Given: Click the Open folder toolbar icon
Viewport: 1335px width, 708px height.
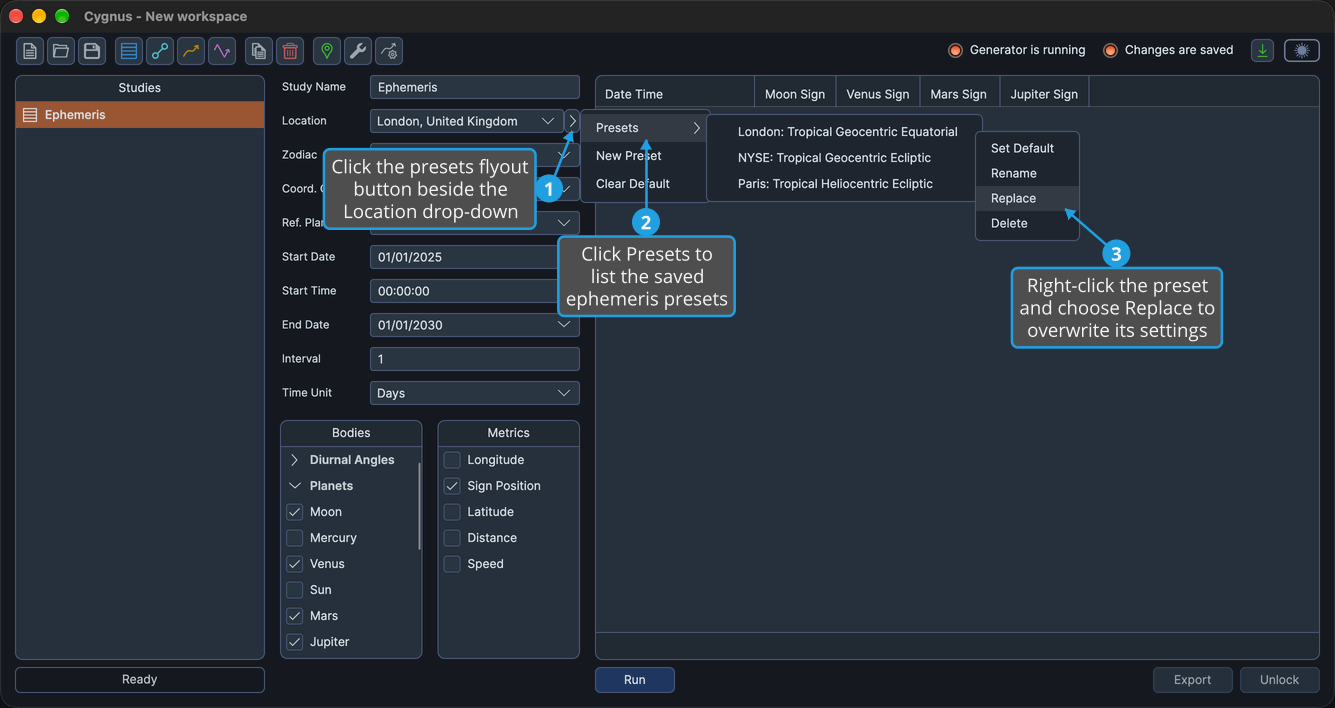Looking at the screenshot, I should [61, 51].
